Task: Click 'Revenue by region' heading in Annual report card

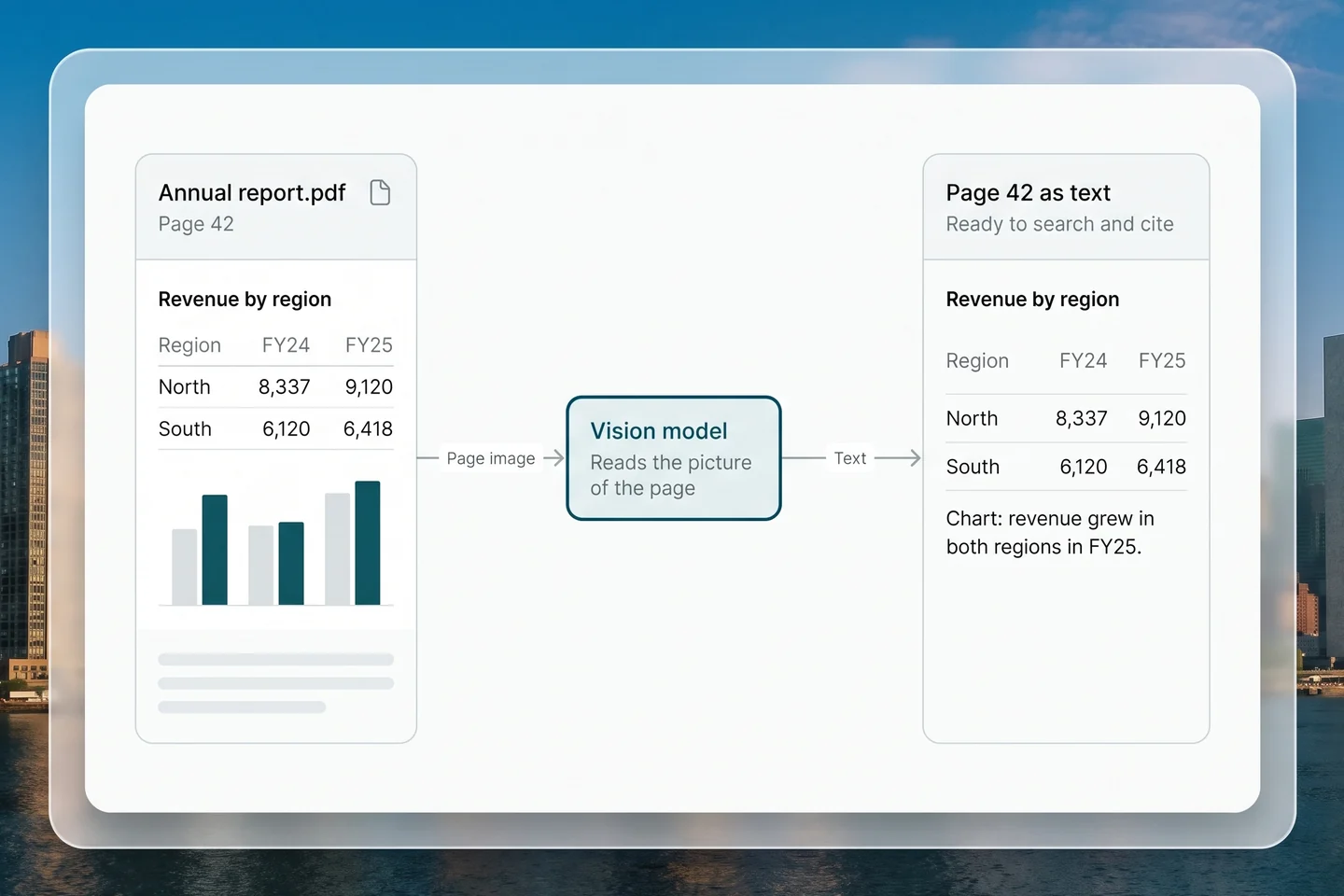Action: pyautogui.click(x=245, y=300)
